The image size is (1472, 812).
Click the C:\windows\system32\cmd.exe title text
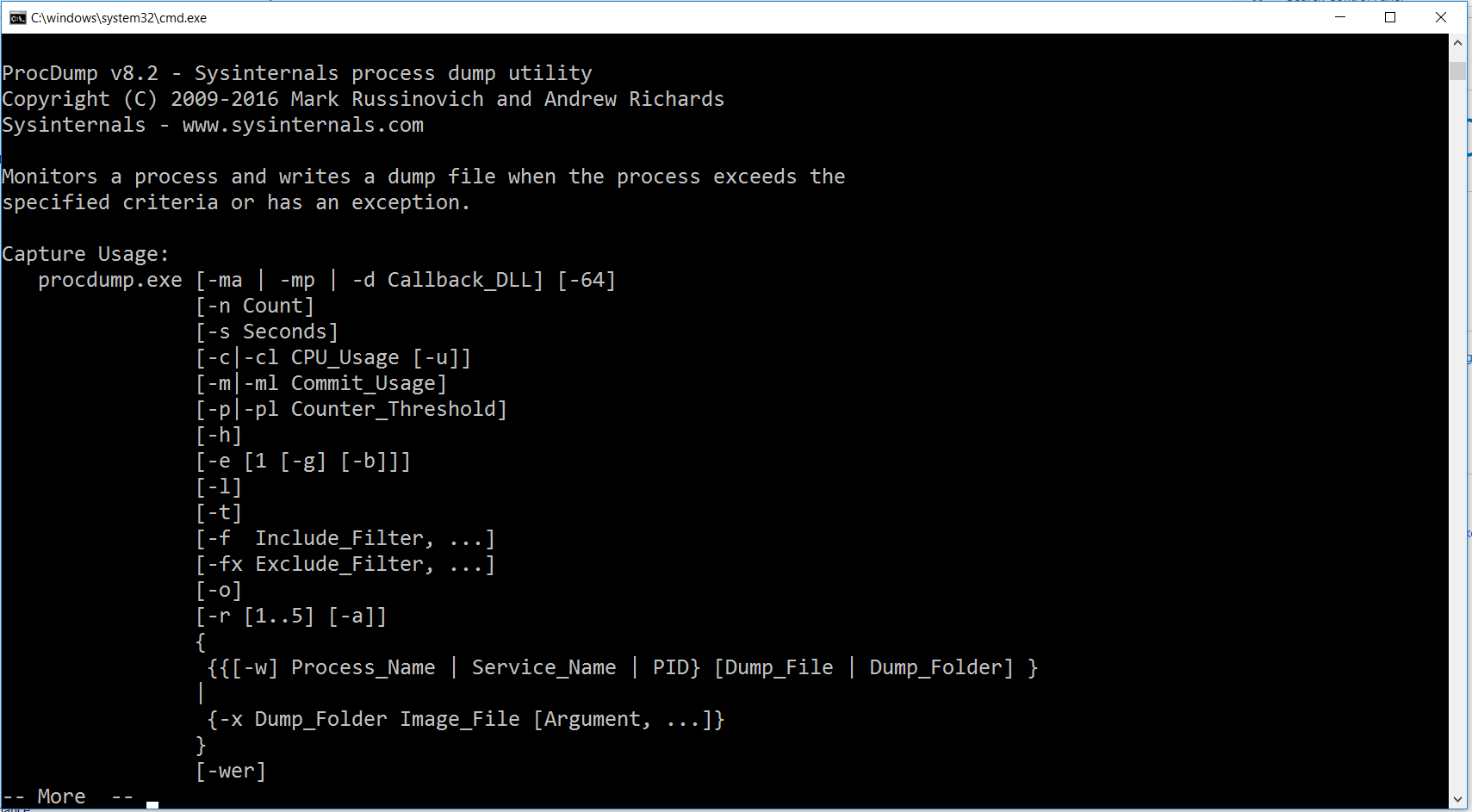tap(119, 18)
